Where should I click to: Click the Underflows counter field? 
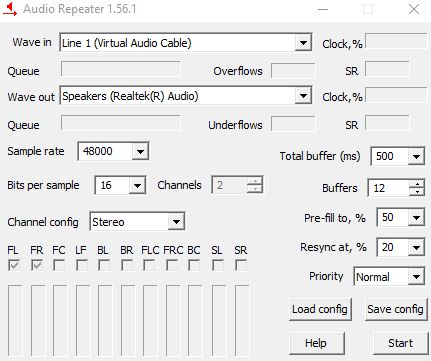(293, 124)
